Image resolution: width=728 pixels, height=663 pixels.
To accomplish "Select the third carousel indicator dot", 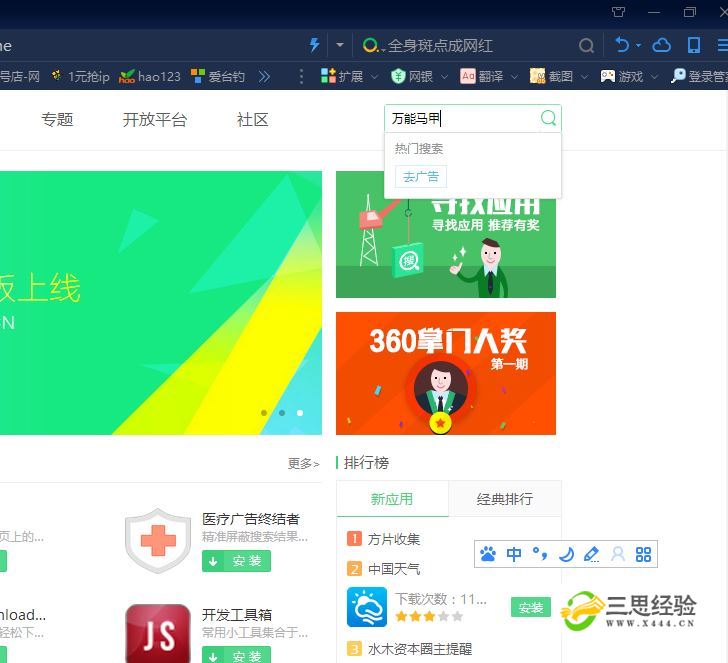I will point(300,413).
